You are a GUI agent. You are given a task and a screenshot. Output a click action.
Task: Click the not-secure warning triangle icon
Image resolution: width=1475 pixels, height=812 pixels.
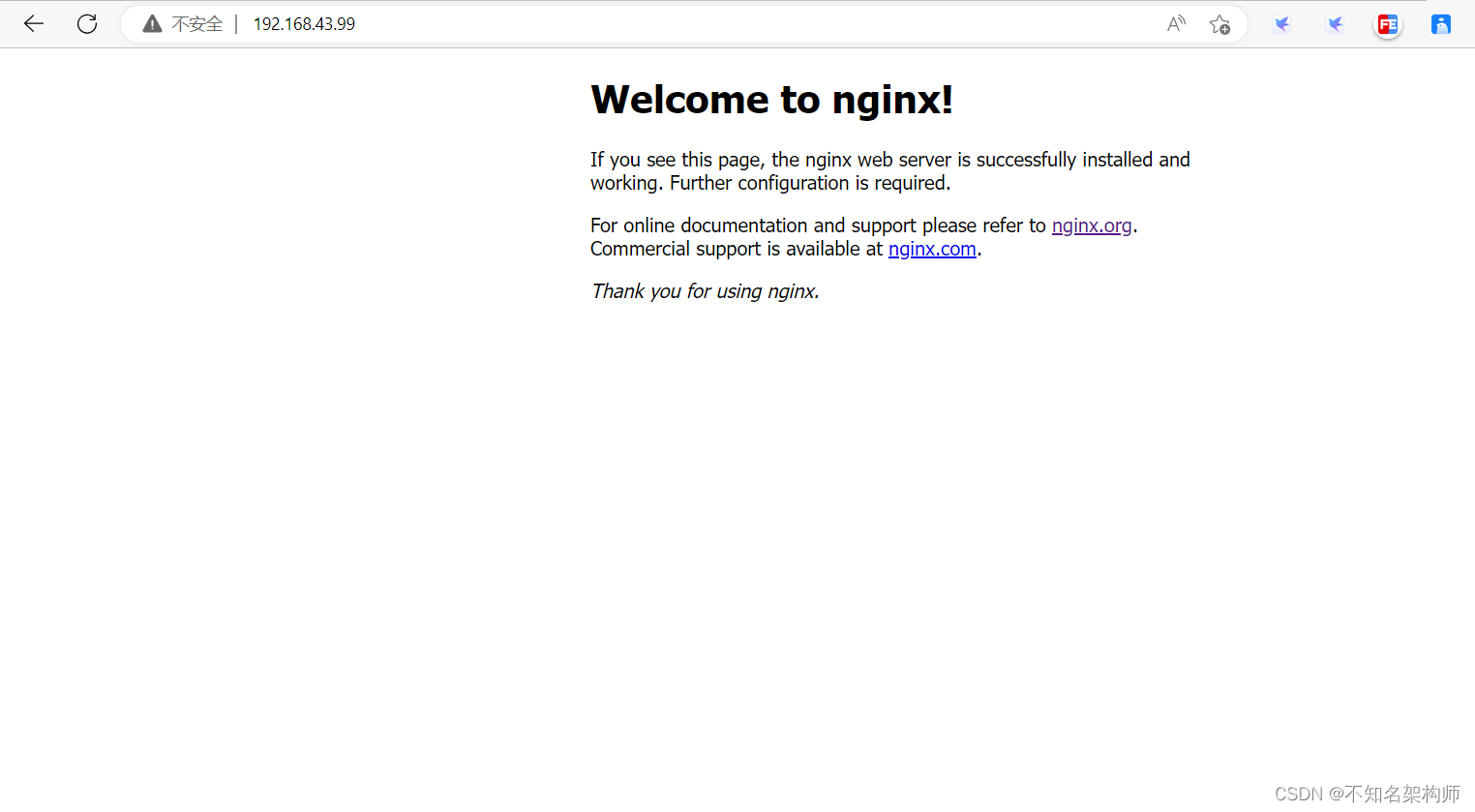152,24
